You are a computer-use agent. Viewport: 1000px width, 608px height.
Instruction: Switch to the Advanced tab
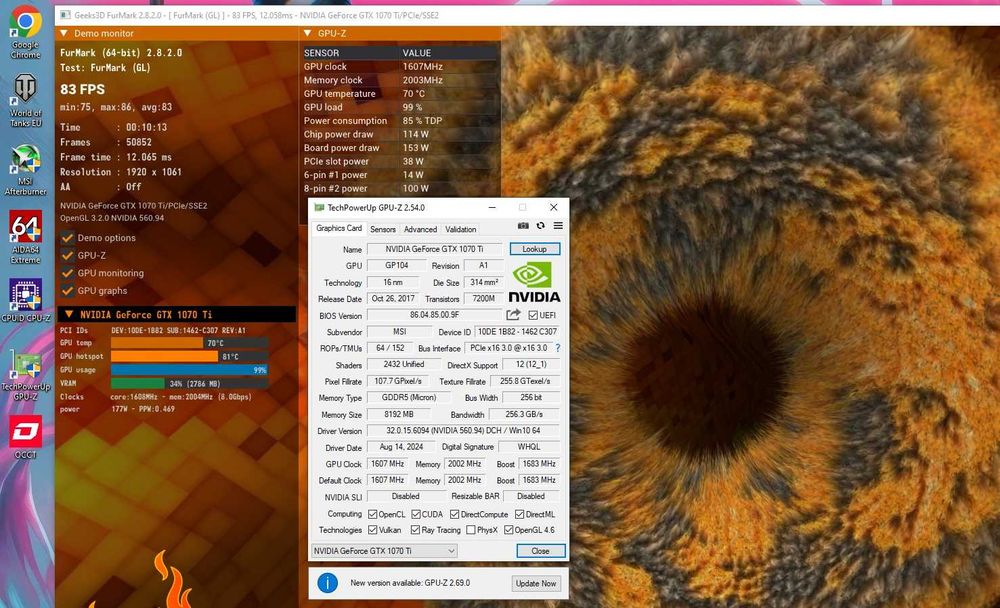(420, 229)
